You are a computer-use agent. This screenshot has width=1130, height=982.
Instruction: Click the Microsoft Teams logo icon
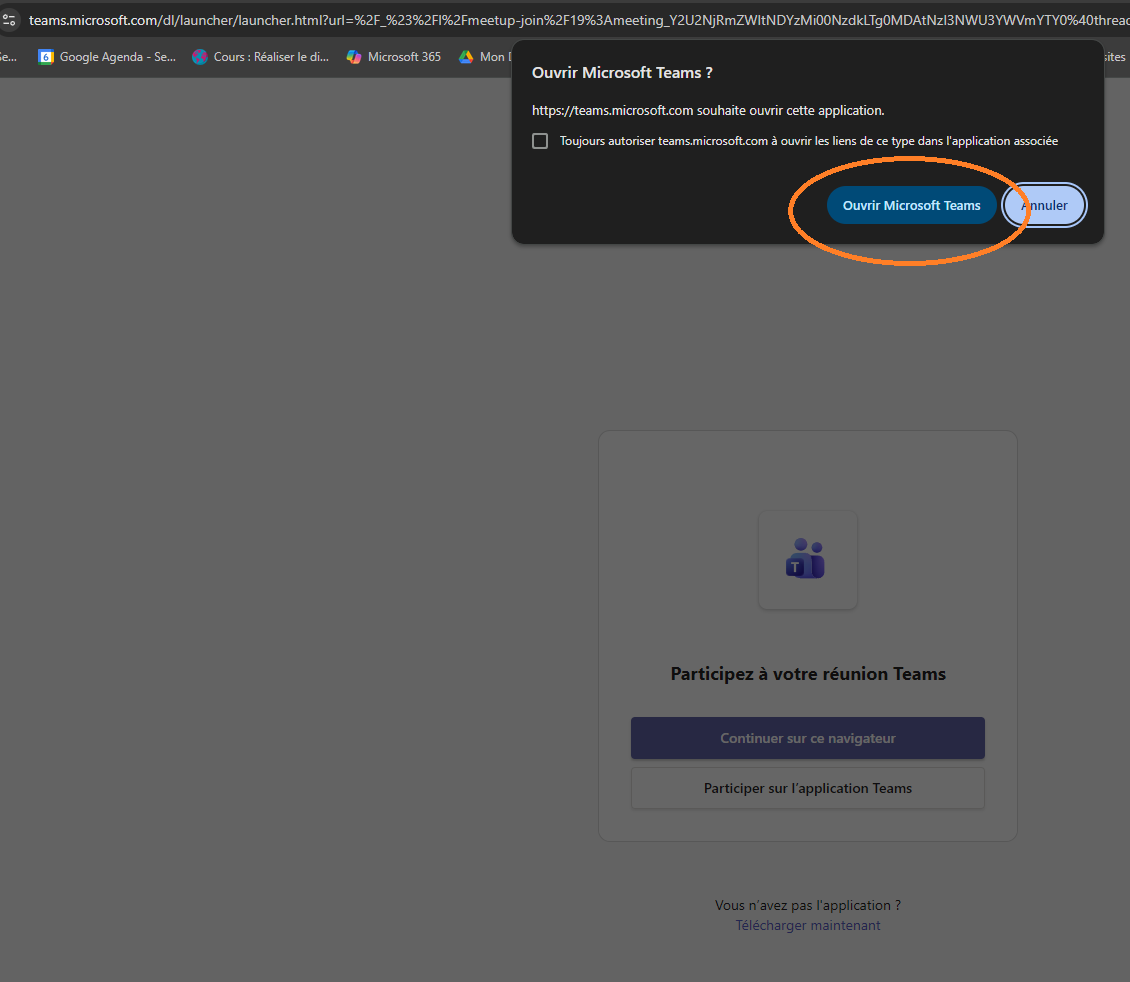807,560
